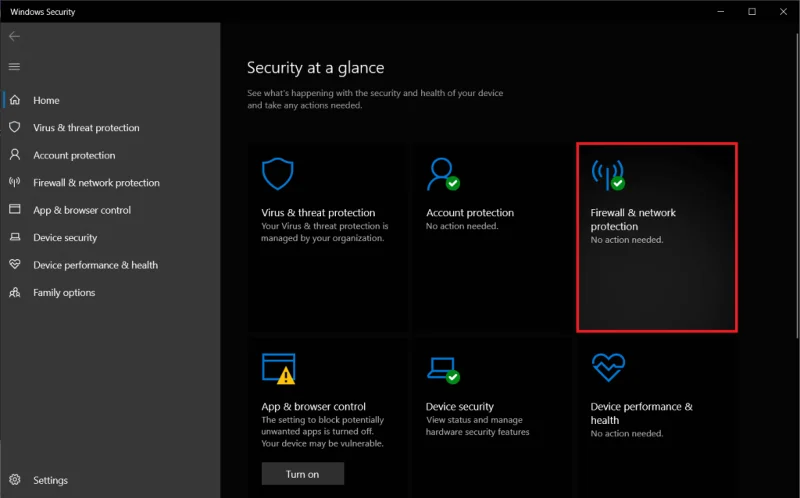
Task: Click the Turn on button
Action: coord(303,474)
